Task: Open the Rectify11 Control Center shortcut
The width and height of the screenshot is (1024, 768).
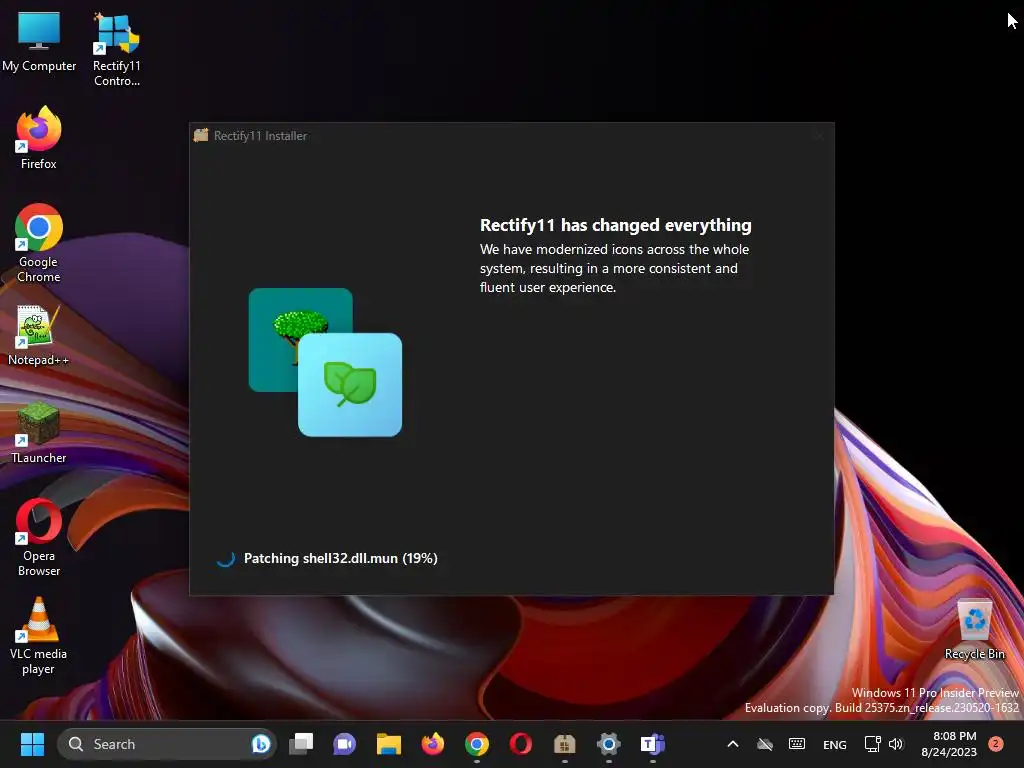Action: pyautogui.click(x=116, y=49)
